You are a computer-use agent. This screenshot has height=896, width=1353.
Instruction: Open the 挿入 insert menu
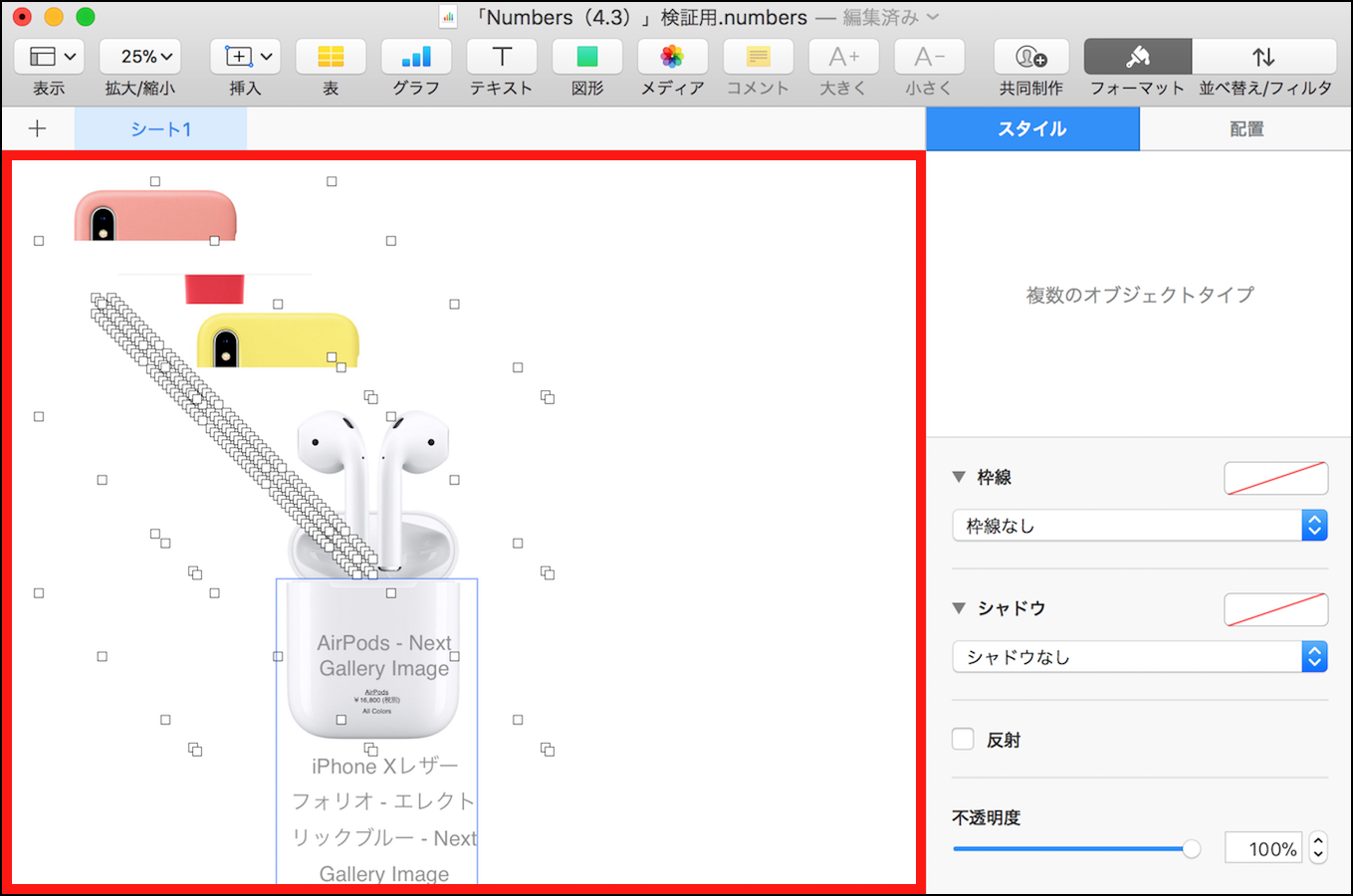pyautogui.click(x=245, y=57)
